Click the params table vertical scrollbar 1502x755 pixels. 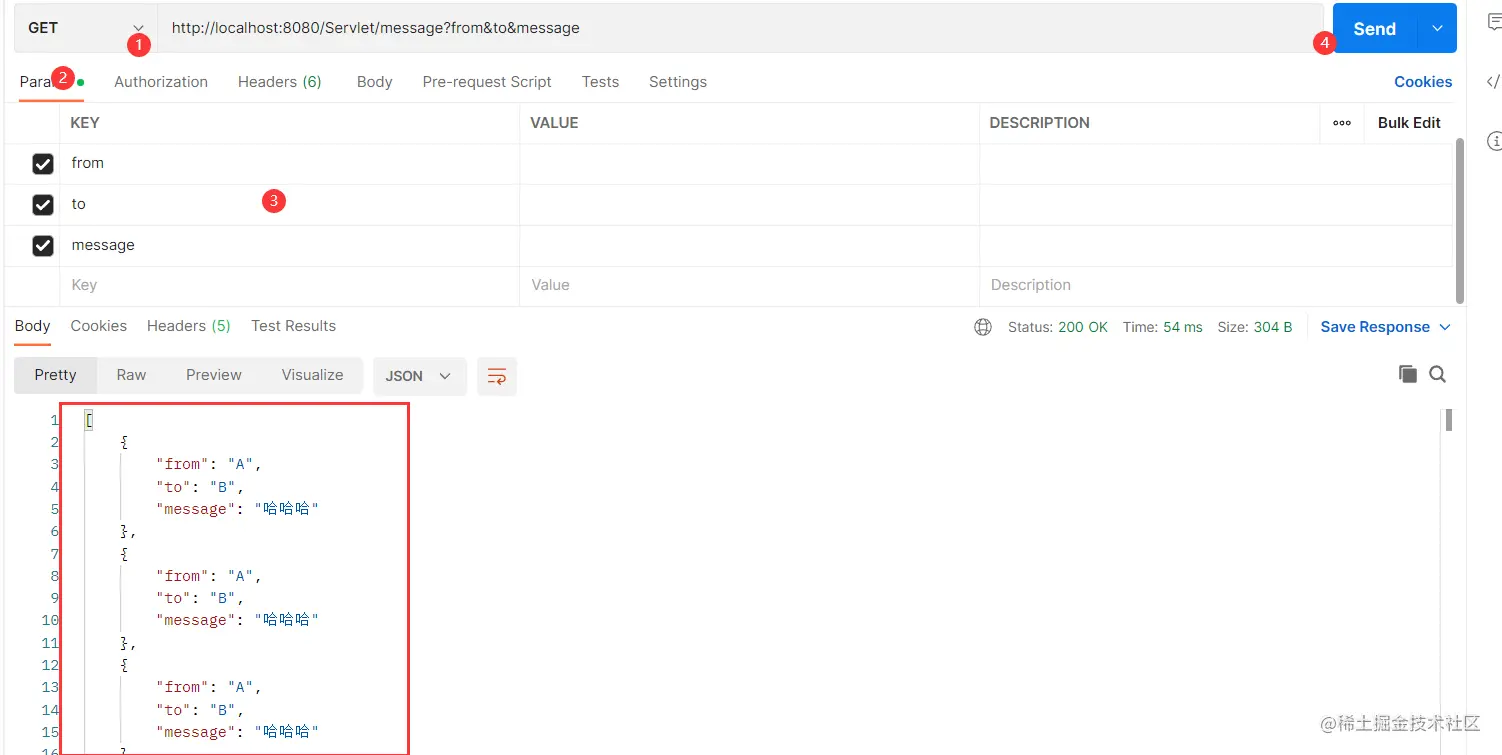coord(1460,220)
